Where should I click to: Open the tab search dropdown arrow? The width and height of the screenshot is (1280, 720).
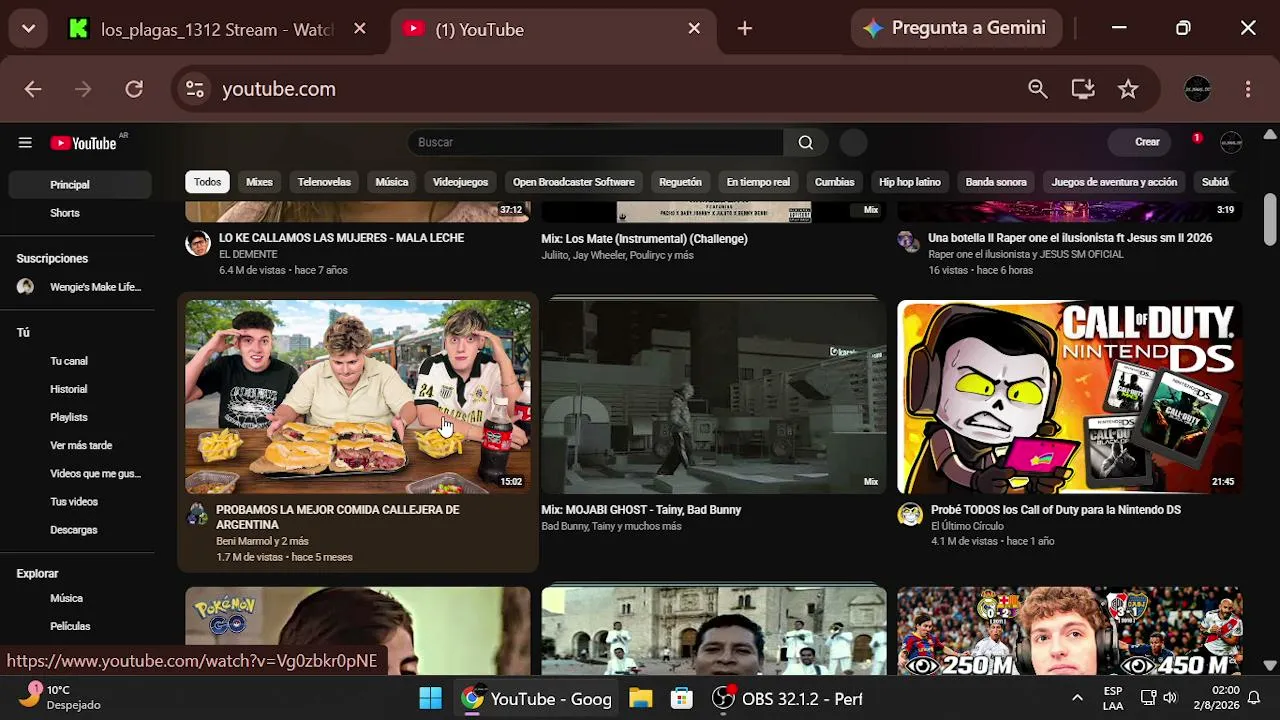click(x=28, y=29)
